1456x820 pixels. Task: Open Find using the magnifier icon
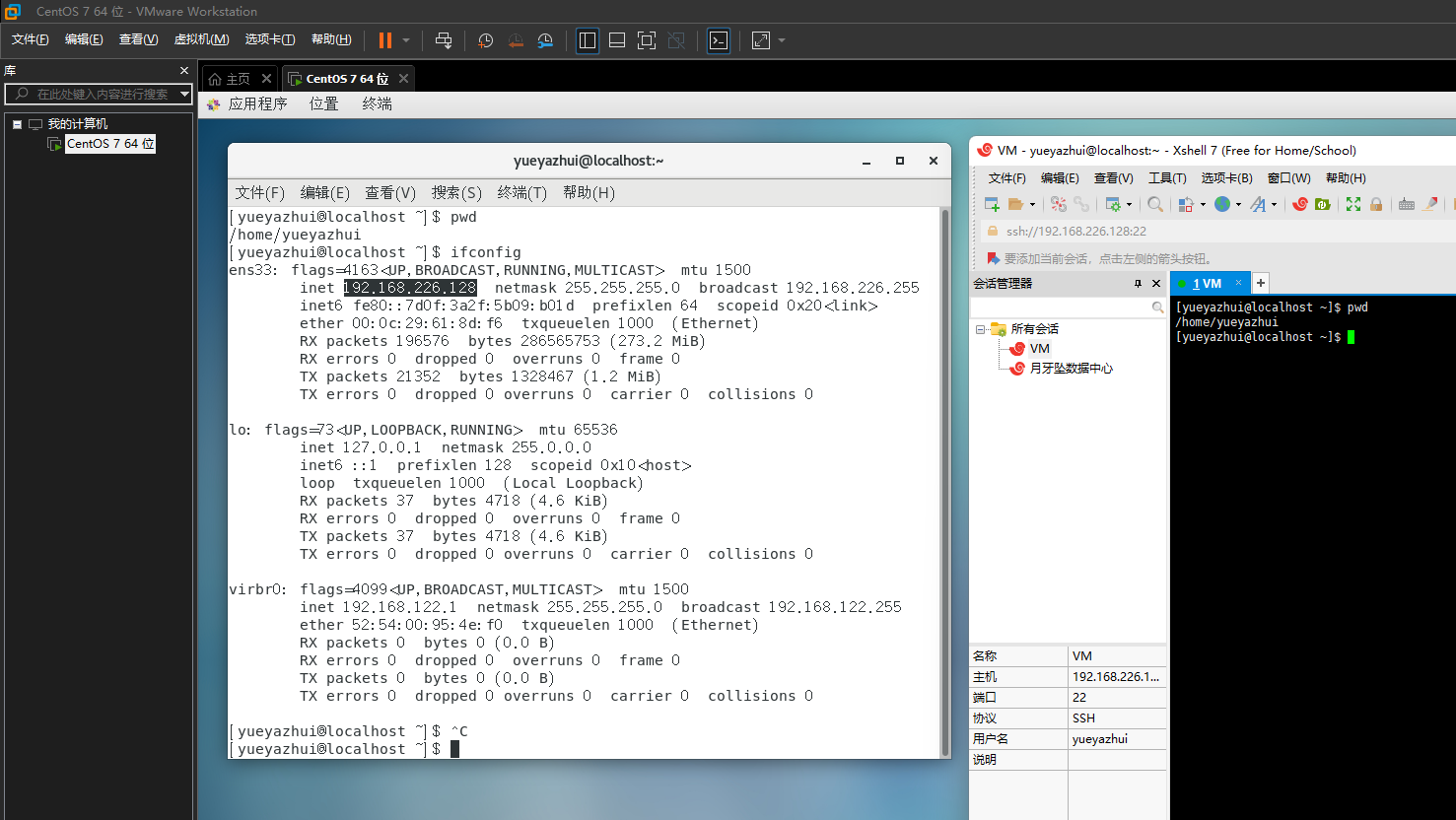tap(1153, 204)
